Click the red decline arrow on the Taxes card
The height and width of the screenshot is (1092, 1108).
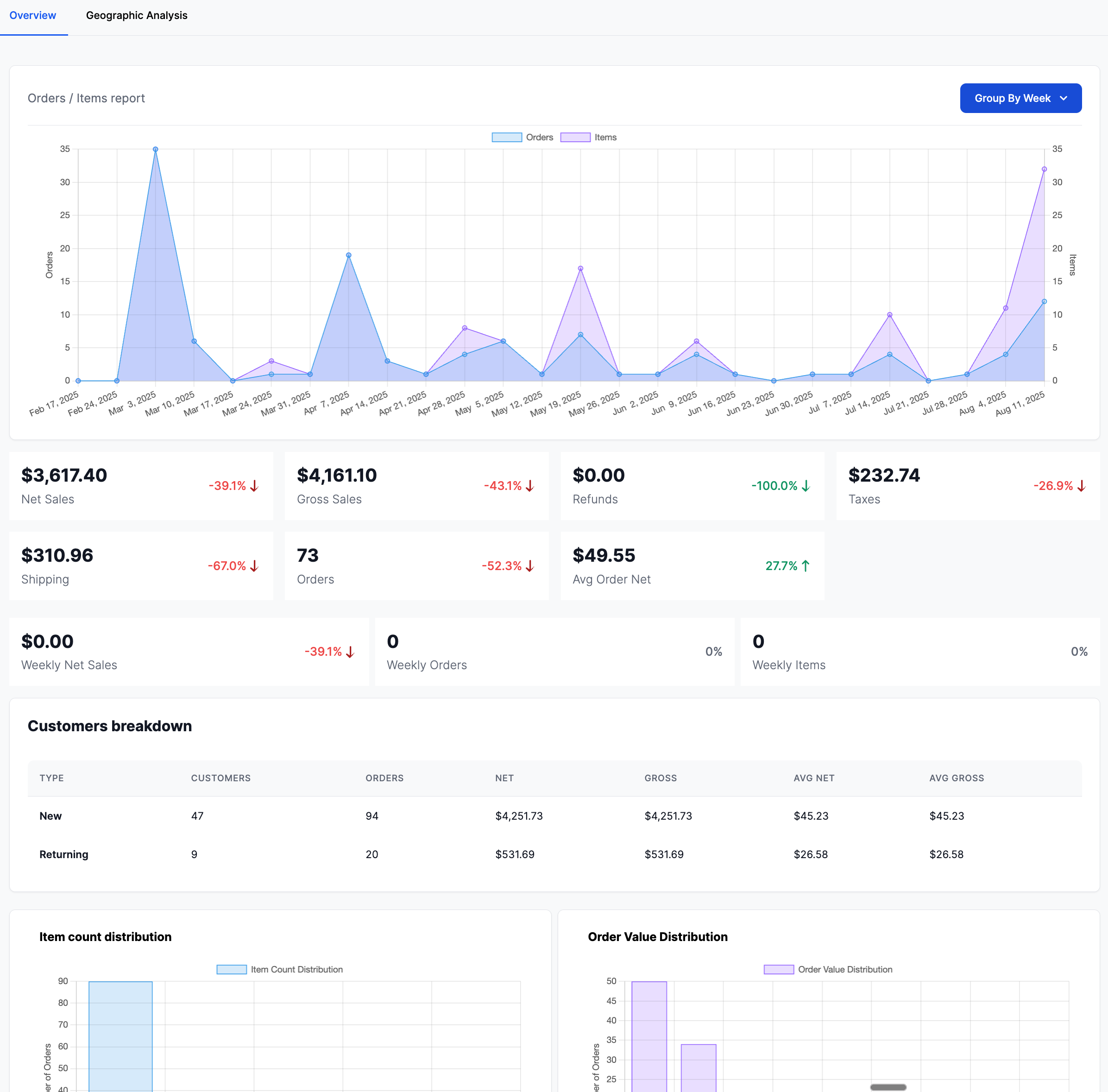1081,485
